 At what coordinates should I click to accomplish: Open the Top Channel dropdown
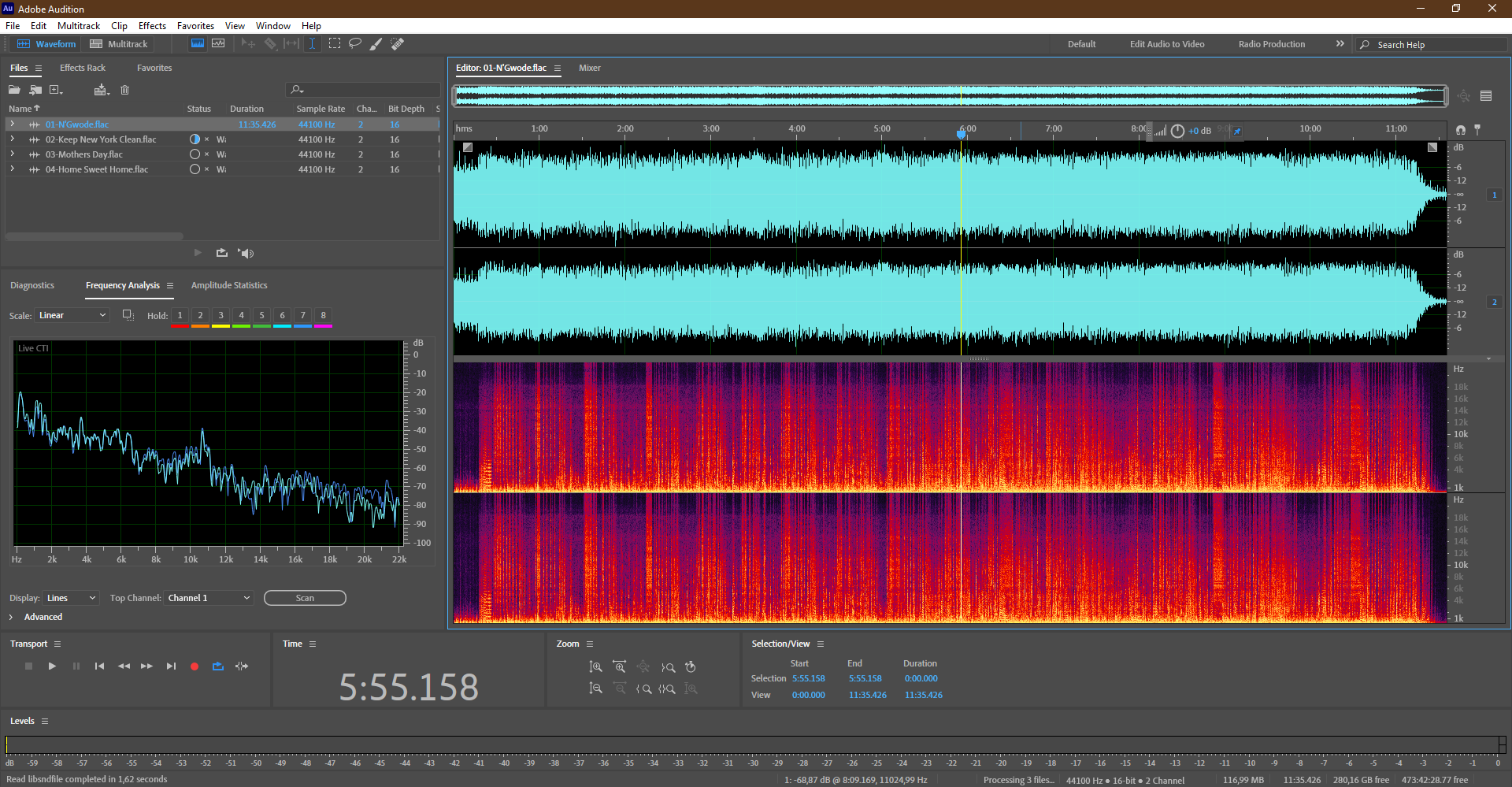(x=209, y=598)
